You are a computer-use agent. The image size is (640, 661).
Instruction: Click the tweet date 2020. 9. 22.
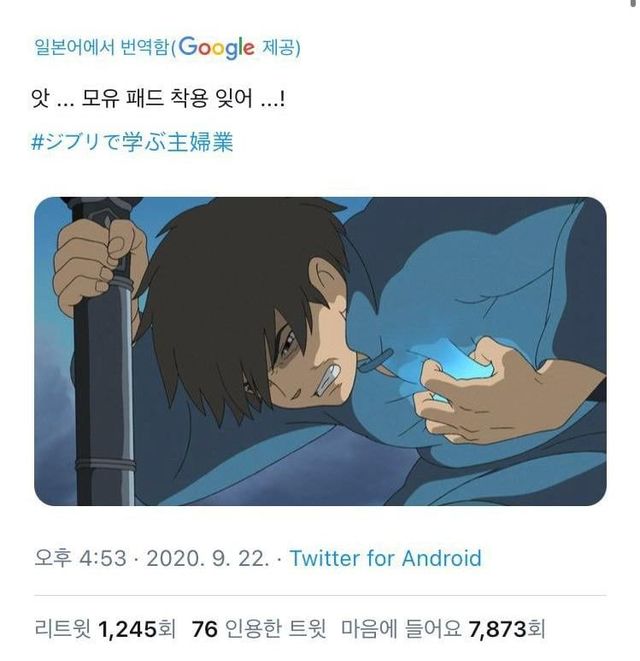(x=207, y=558)
